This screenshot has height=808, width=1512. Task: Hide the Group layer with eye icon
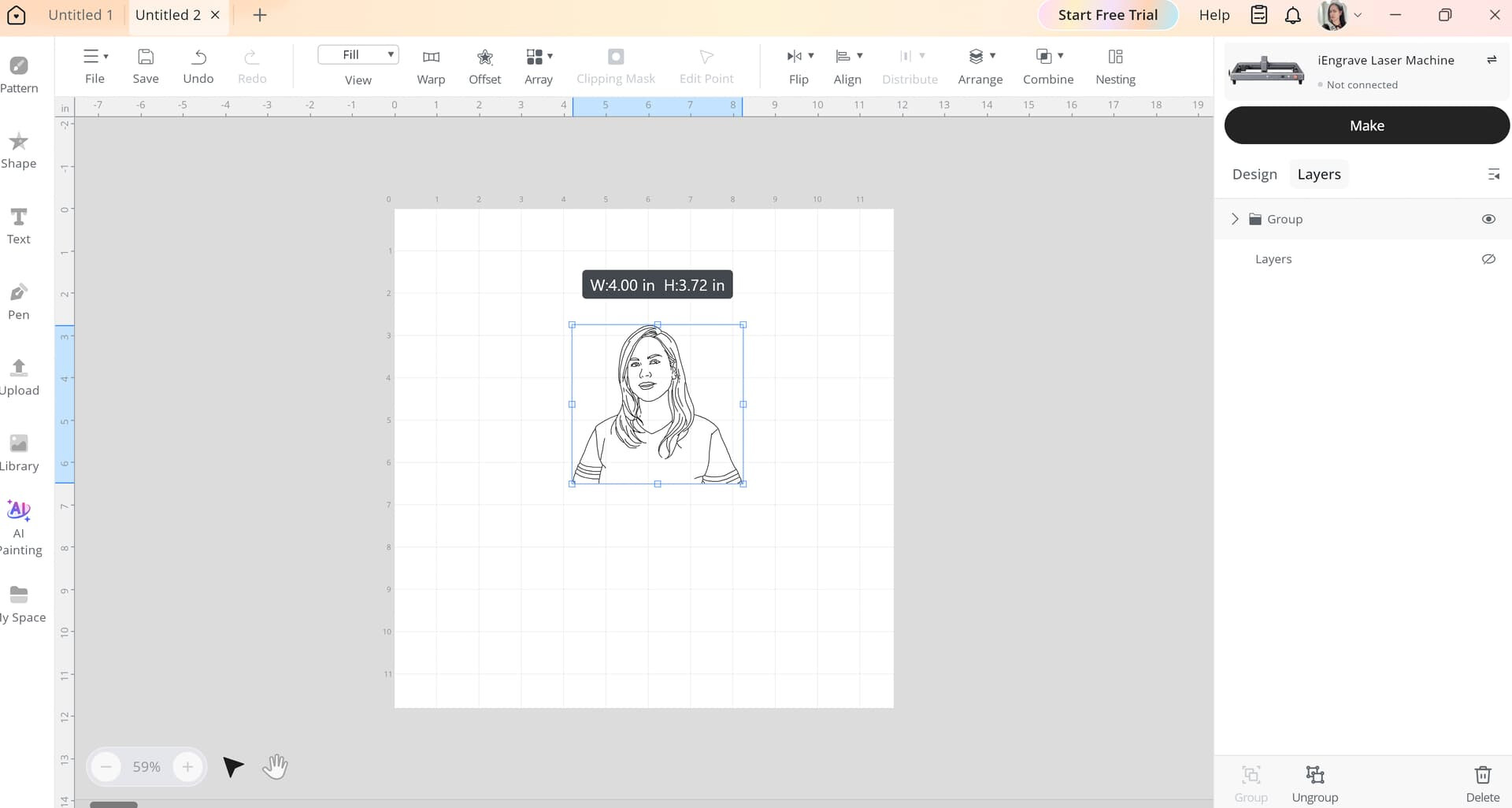pyautogui.click(x=1488, y=219)
